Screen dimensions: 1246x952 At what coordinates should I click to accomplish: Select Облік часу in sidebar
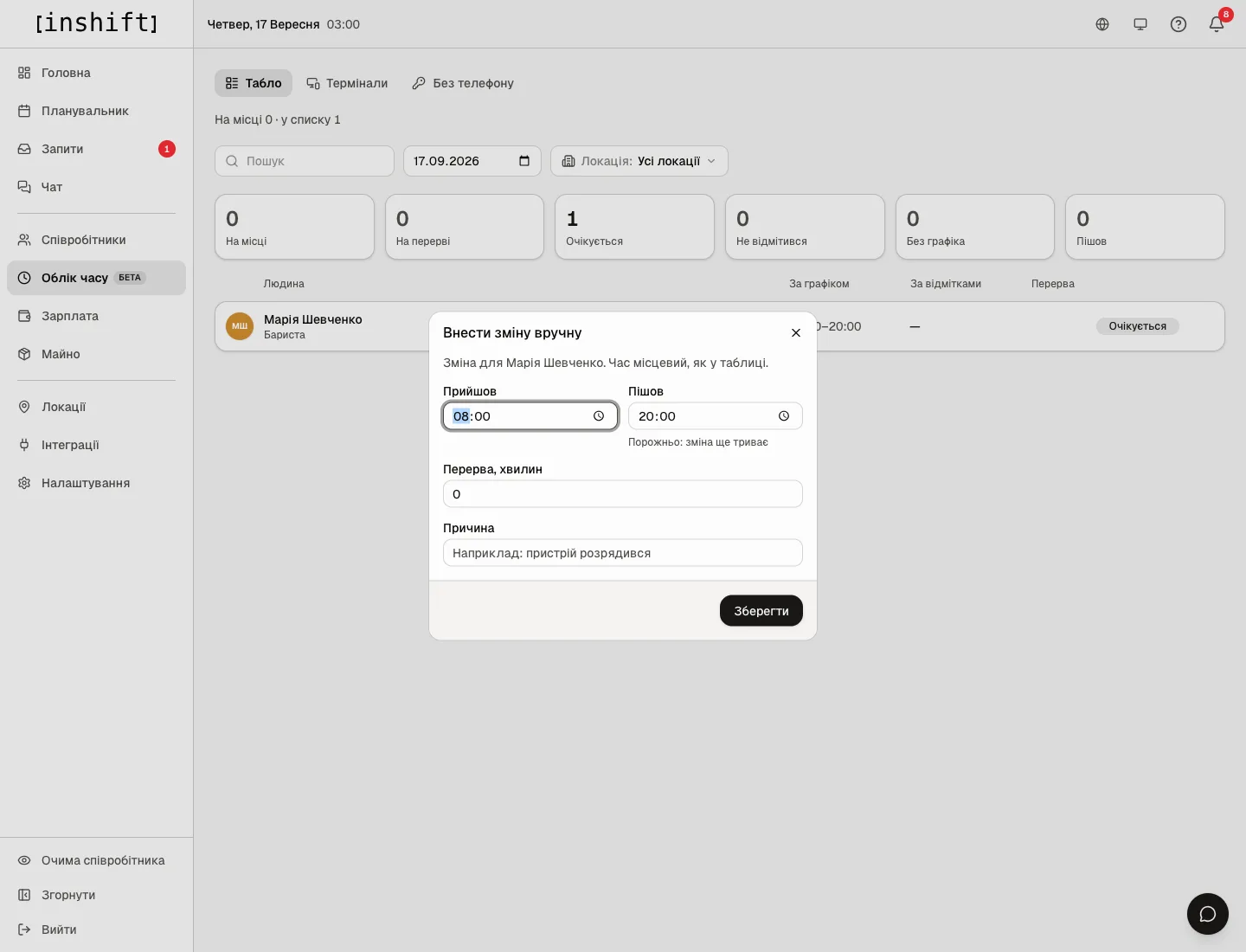click(x=96, y=278)
